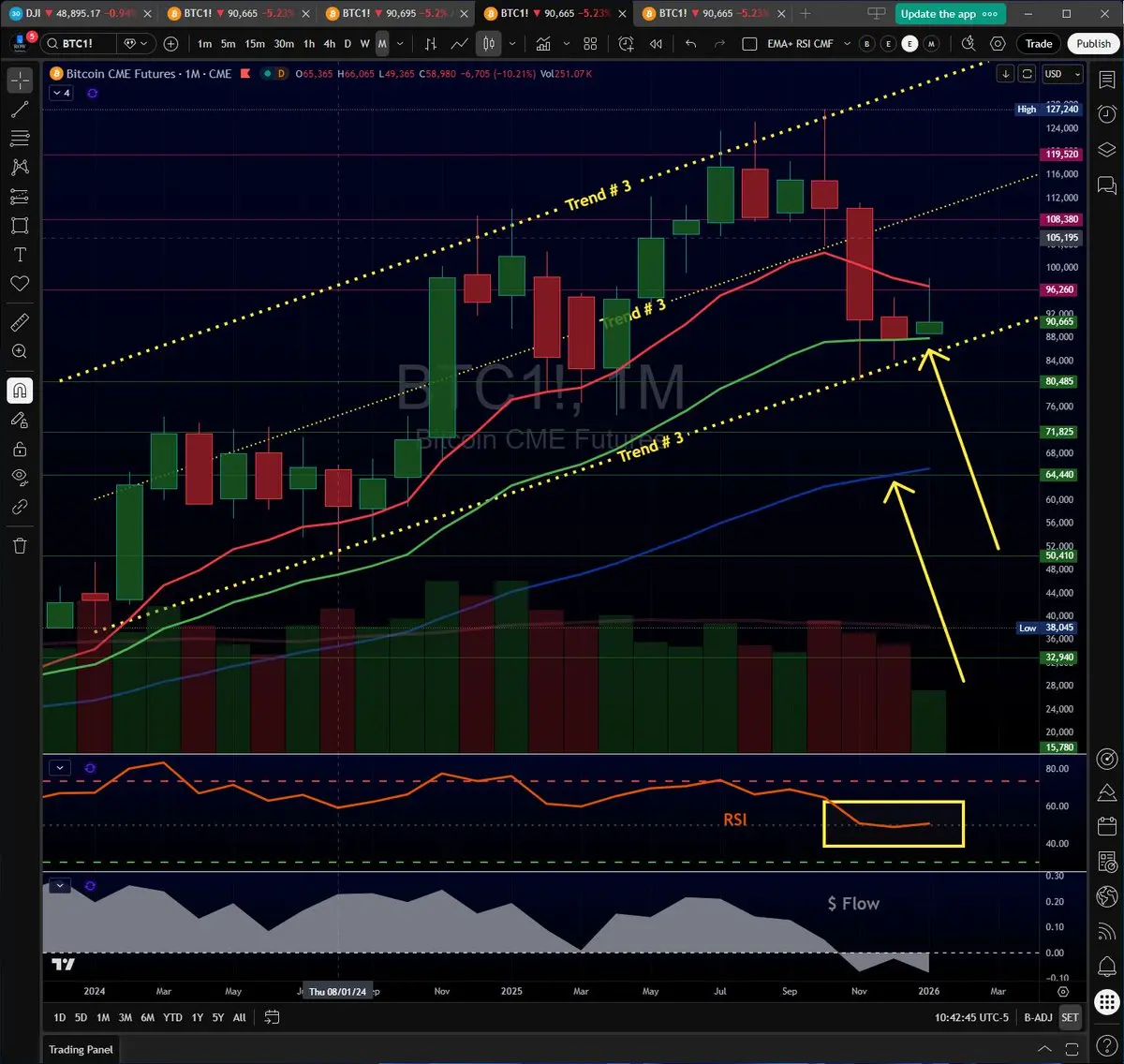The image size is (1124, 1064).
Task: Open price scale settings gear
Action: (1063, 991)
